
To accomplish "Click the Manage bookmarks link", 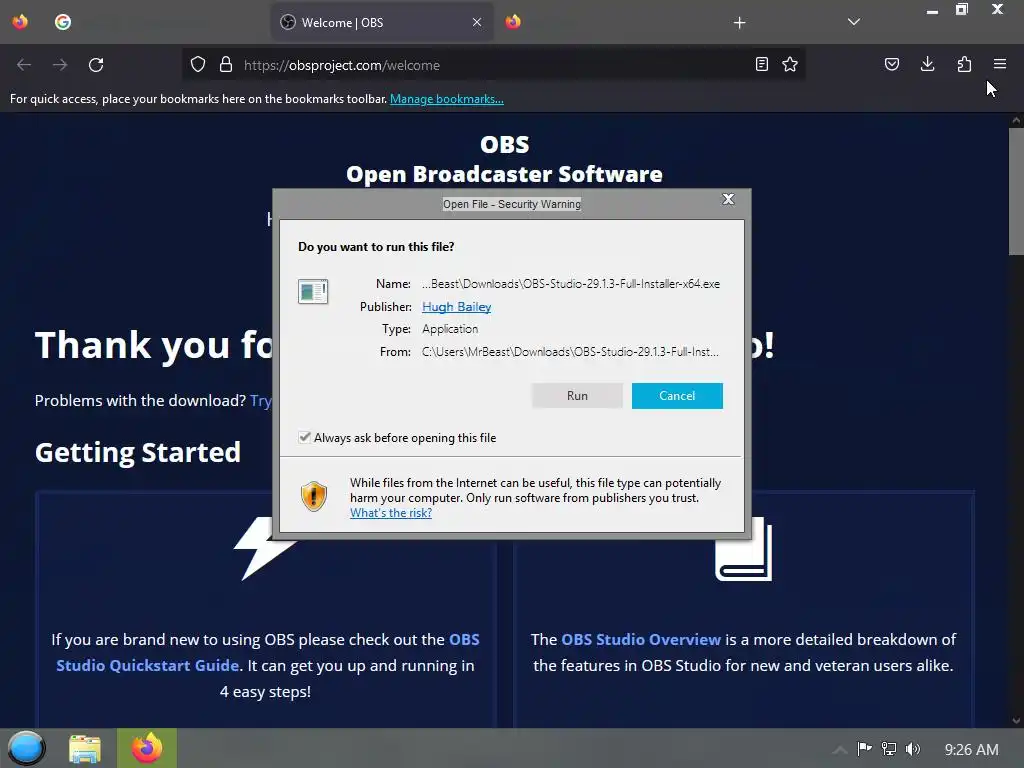I will (x=447, y=99).
